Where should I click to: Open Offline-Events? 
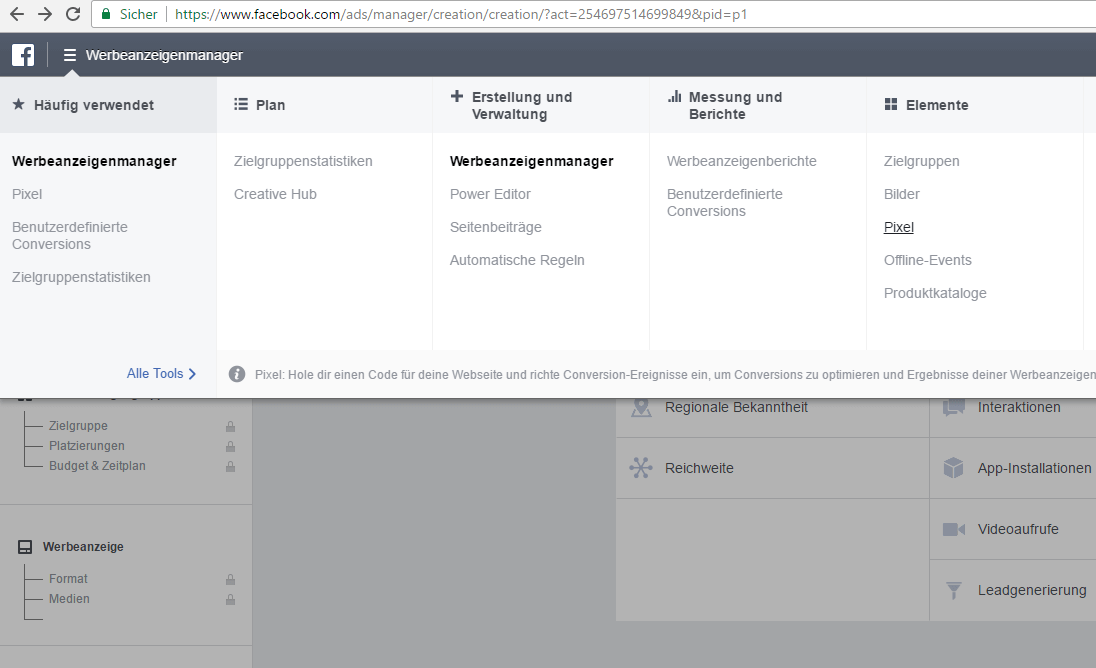coord(928,260)
